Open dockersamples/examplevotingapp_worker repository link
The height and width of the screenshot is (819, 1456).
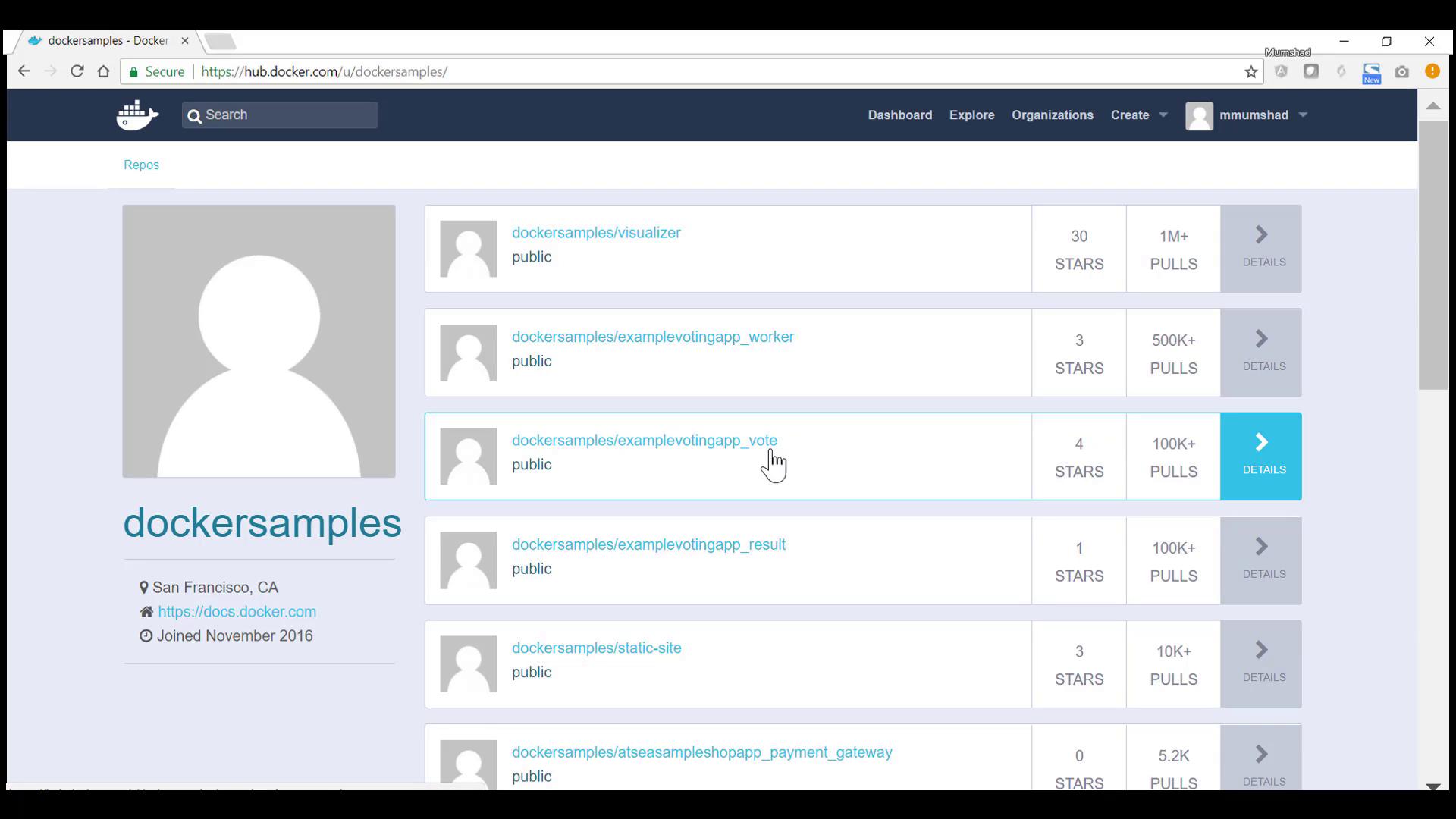click(x=652, y=337)
